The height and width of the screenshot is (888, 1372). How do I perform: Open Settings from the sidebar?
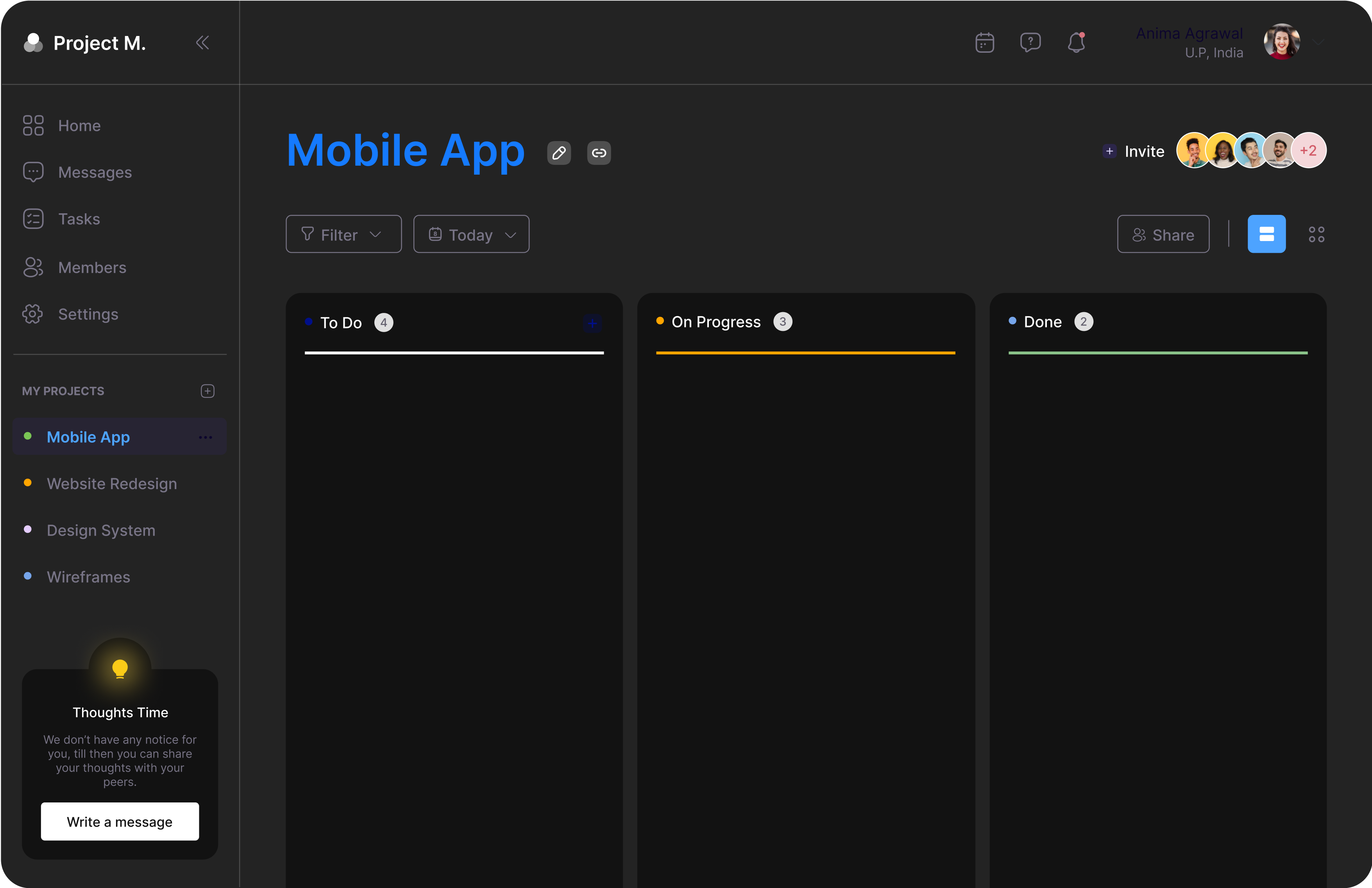(88, 314)
